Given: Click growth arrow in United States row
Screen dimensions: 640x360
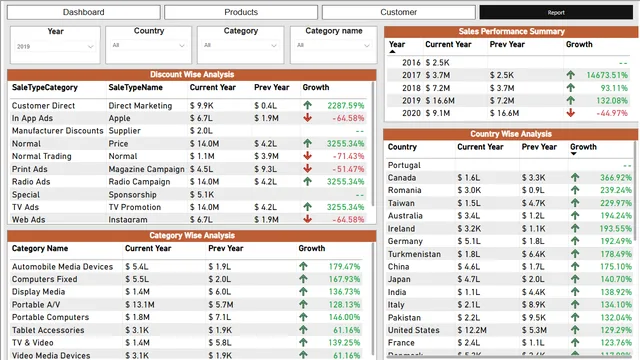Looking at the screenshot, I should click(575, 330).
